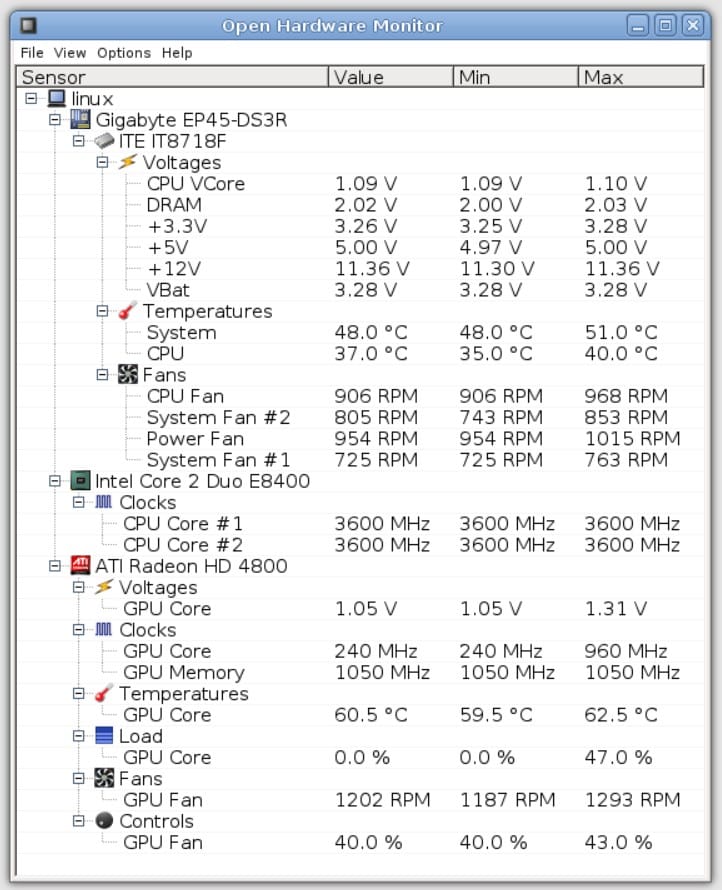Image resolution: width=722 pixels, height=890 pixels.
Task: Click the blue Load icon
Action: pos(104,736)
